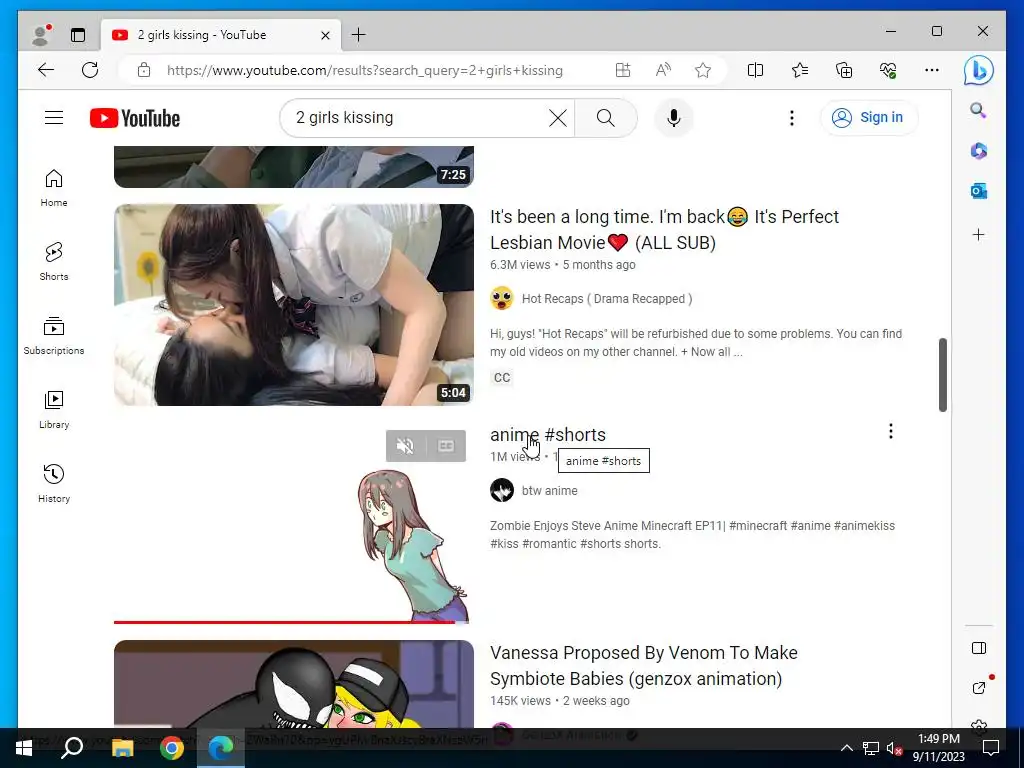Open the Windows Start menu
Viewport: 1024px width, 768px height.
(x=24, y=748)
